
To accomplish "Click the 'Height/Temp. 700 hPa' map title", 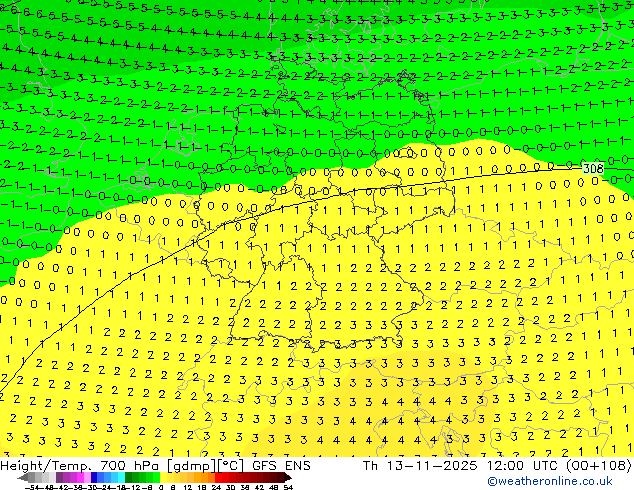I will pyautogui.click(x=80, y=465).
